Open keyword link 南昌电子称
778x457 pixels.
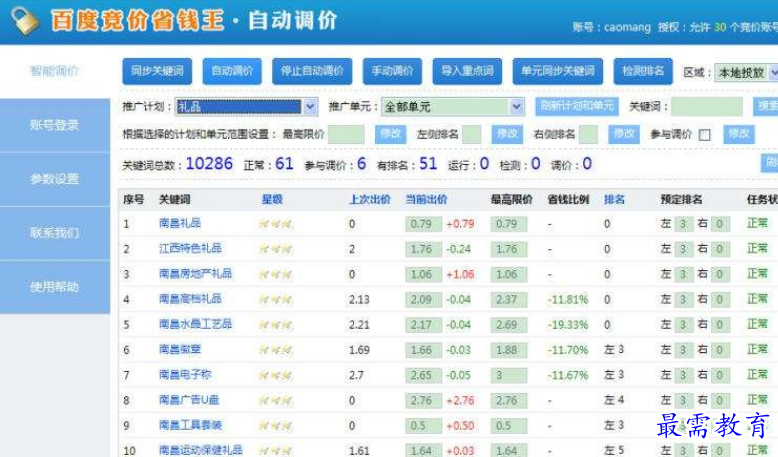pyautogui.click(x=185, y=375)
